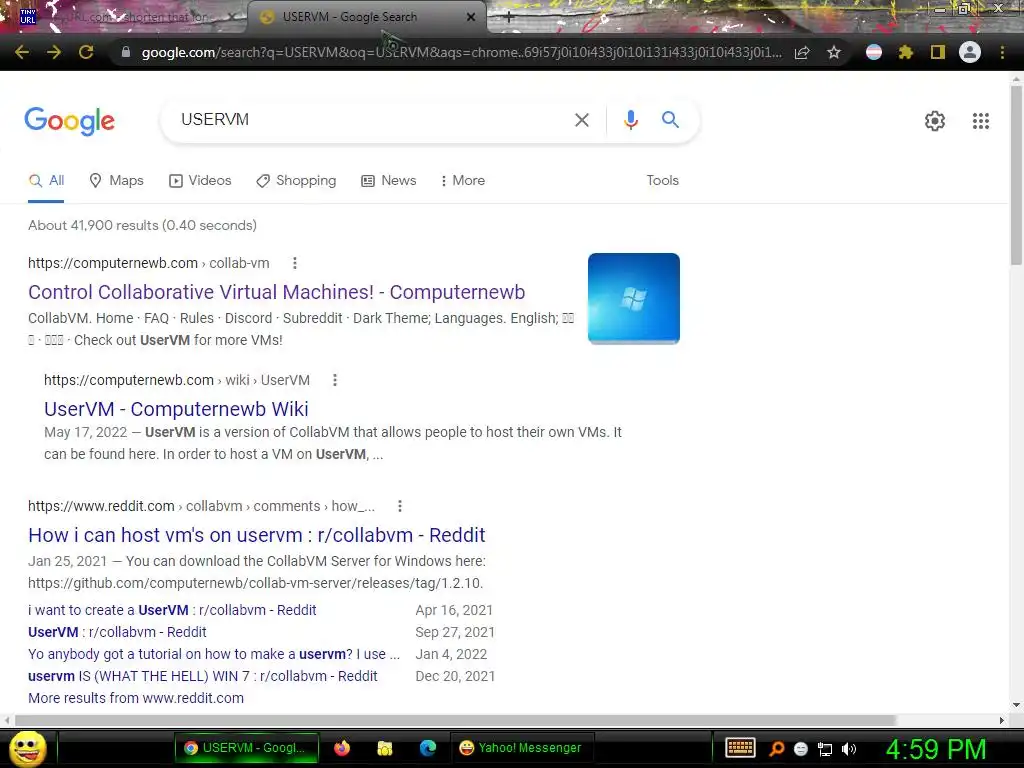The height and width of the screenshot is (768, 1024).
Task: Switch to the Shopping tab
Action: pos(296,181)
